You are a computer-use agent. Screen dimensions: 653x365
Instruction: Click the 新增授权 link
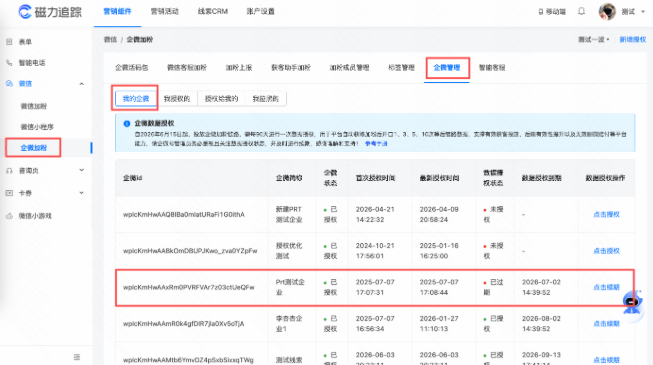633,40
